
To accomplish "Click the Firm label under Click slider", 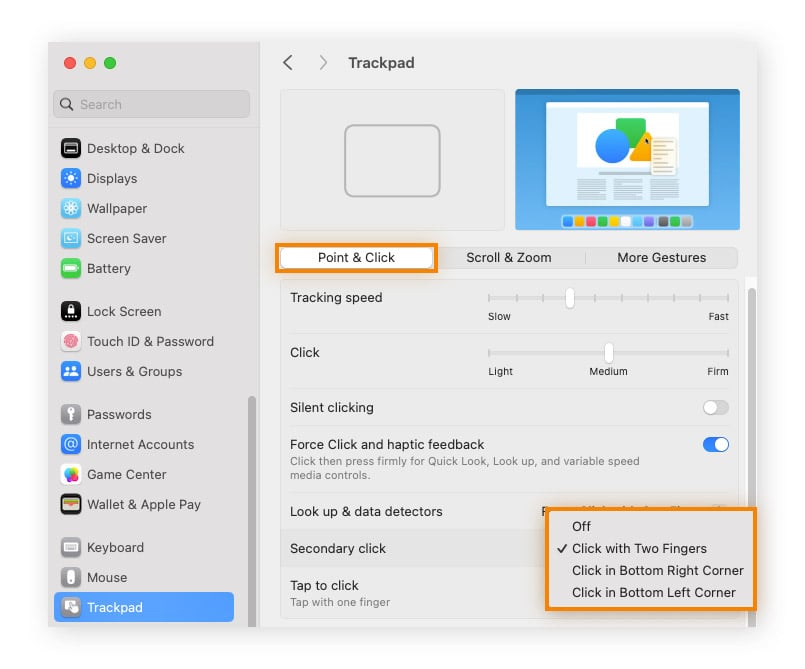I will [718, 371].
